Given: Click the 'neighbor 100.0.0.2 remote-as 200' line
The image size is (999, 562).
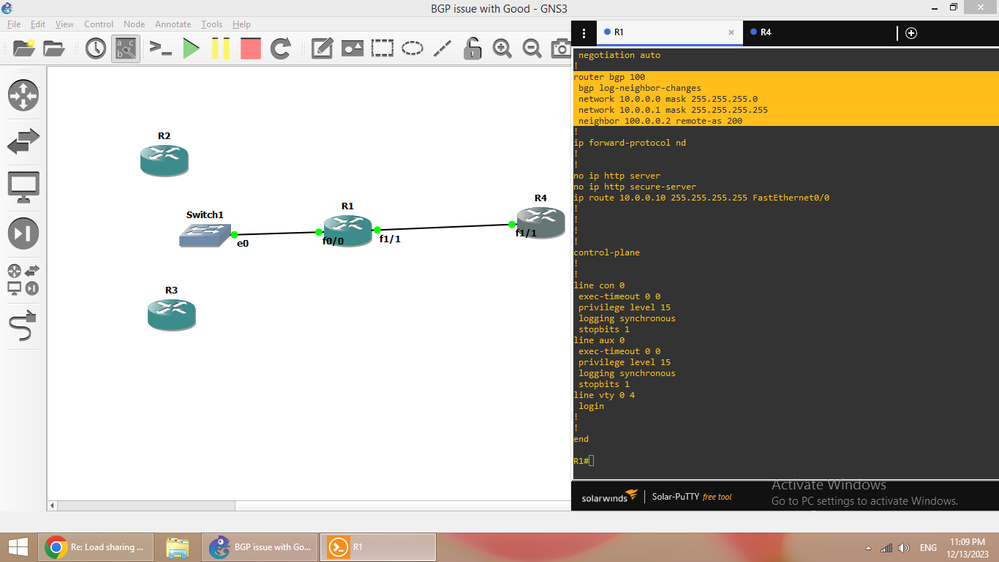Looking at the screenshot, I should tap(660, 121).
